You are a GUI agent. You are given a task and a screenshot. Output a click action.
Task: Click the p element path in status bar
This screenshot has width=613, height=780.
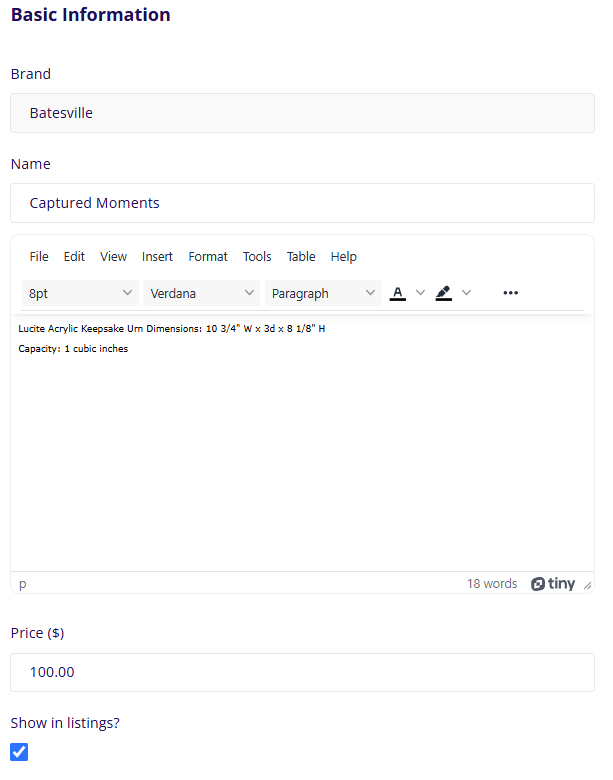pos(23,584)
